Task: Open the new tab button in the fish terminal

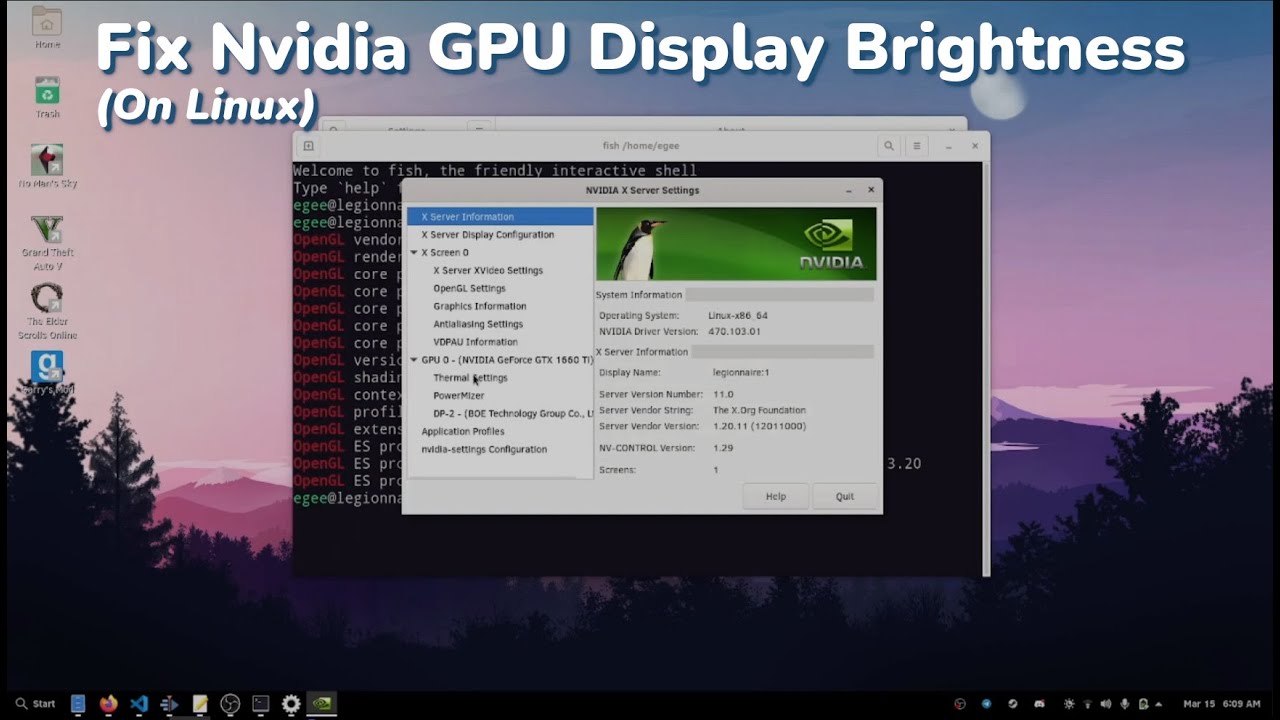Action: [308, 146]
